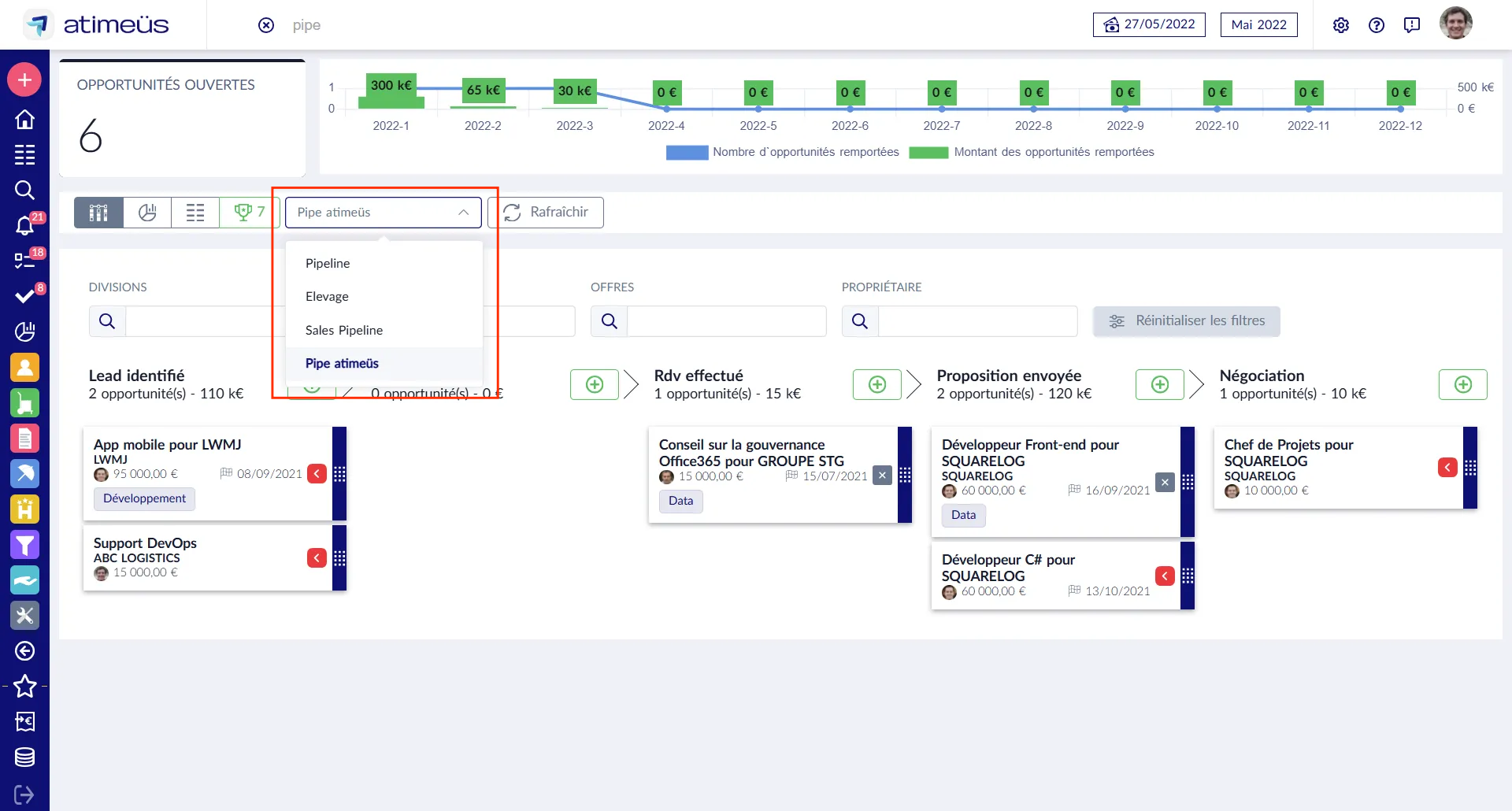
Task: Click the atimeüs logo
Action: [x=96, y=25]
